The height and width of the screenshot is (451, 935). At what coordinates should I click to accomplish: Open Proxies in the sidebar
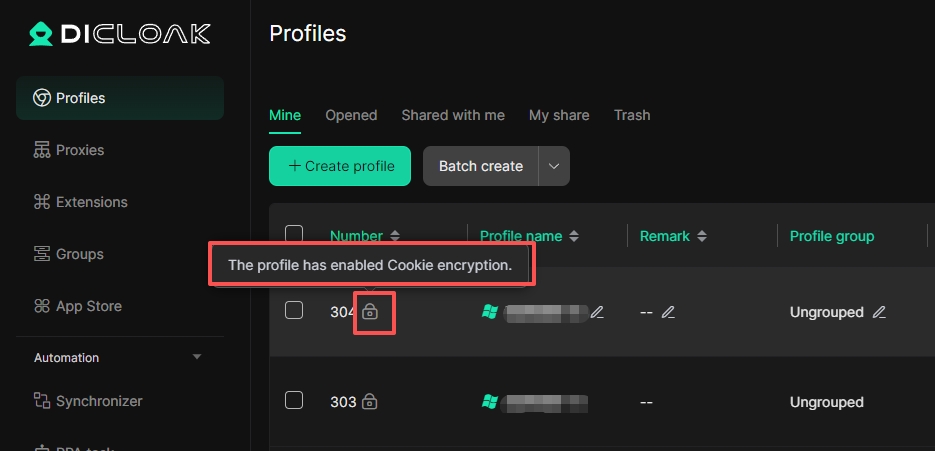coord(80,150)
